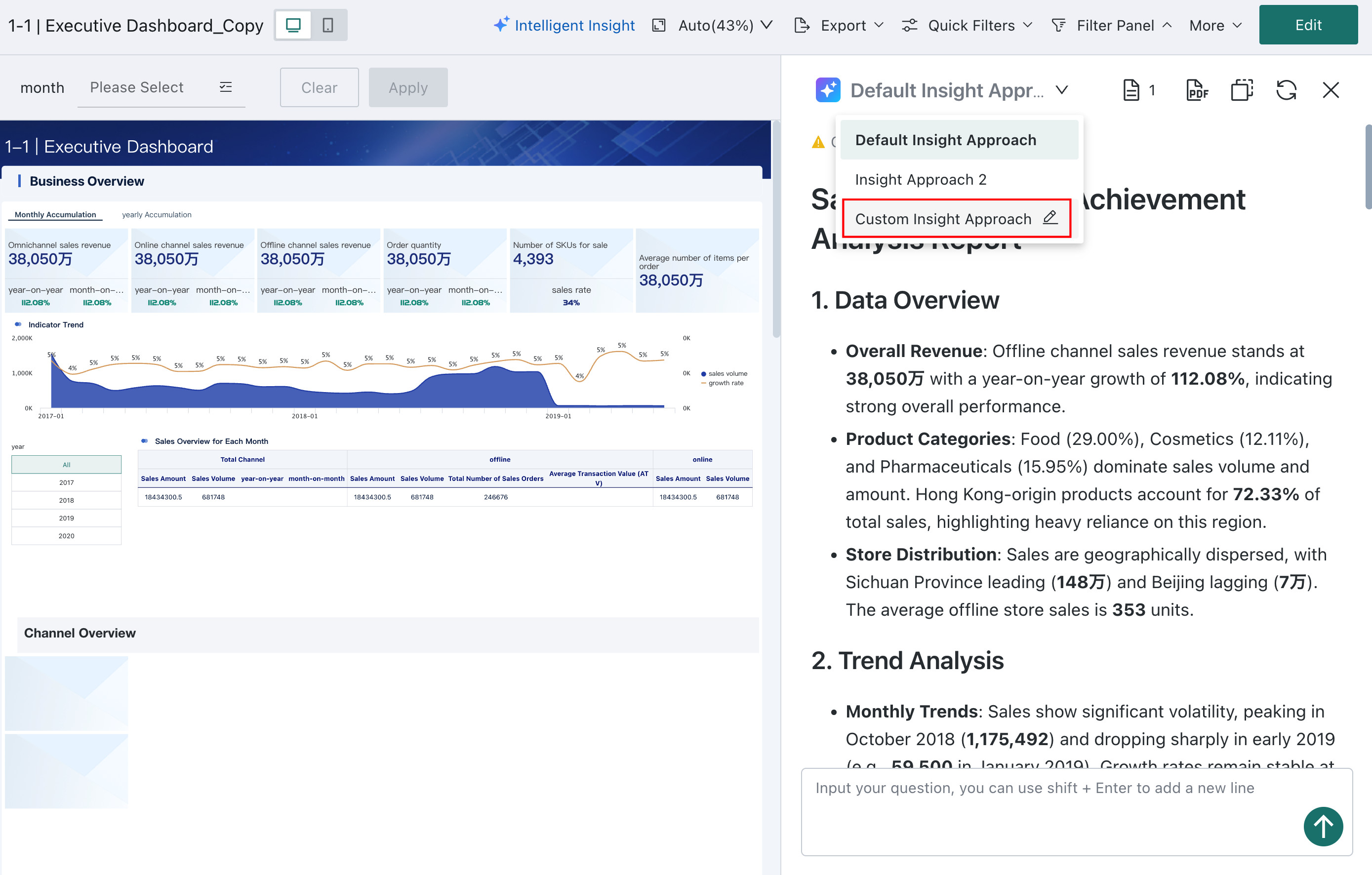Open the Auto(43%) zoom dropdown
This screenshot has height=875, width=1372.
point(725,25)
